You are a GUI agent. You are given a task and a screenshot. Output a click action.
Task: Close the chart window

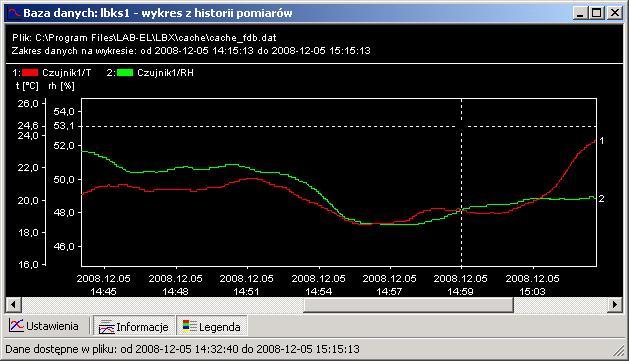click(615, 13)
